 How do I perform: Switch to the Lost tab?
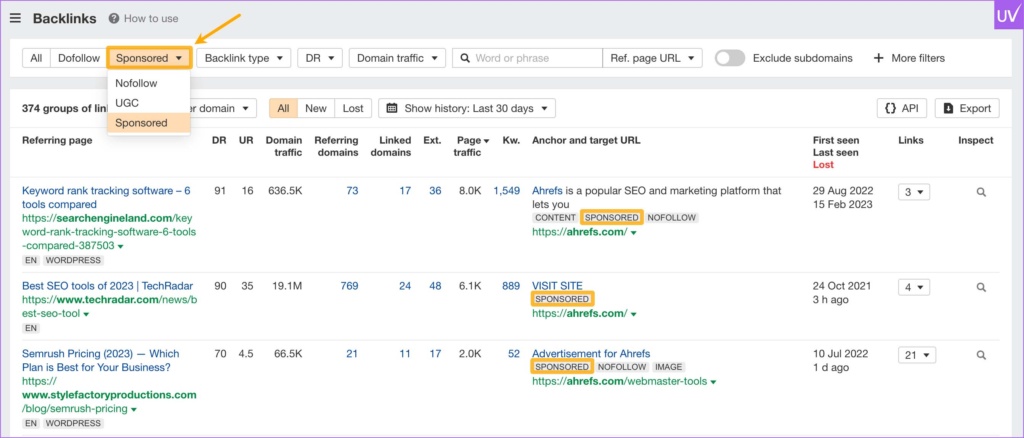(352, 108)
